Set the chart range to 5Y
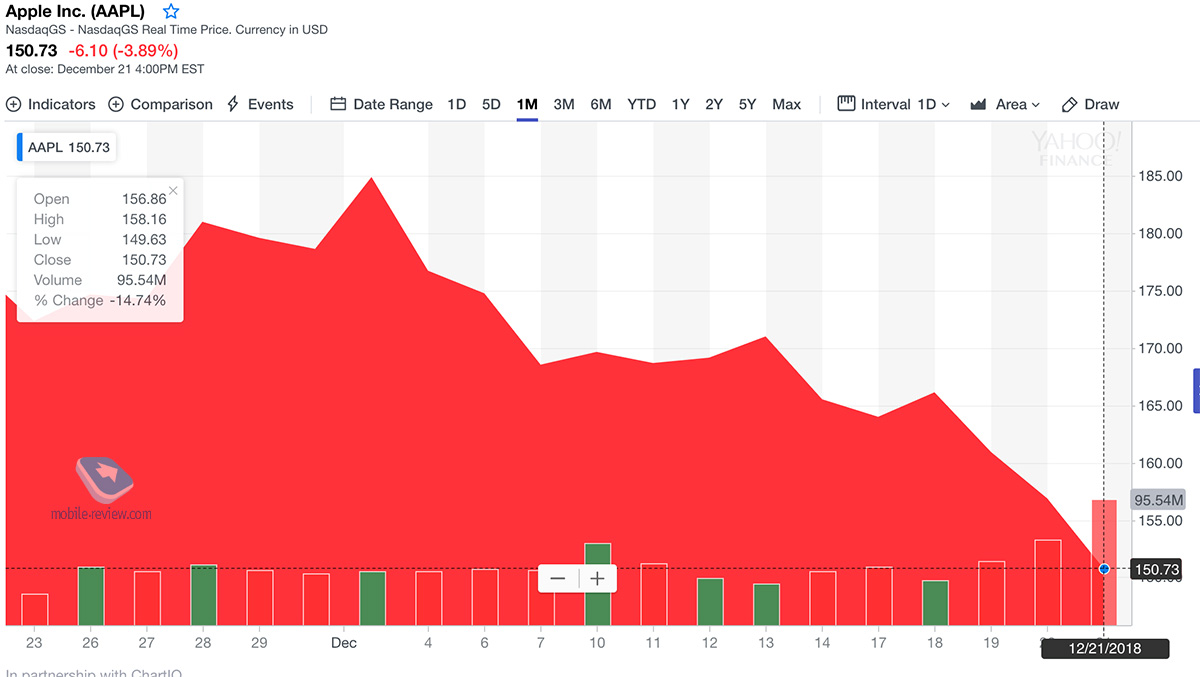Screen dimensions: 1200x677 point(748,104)
